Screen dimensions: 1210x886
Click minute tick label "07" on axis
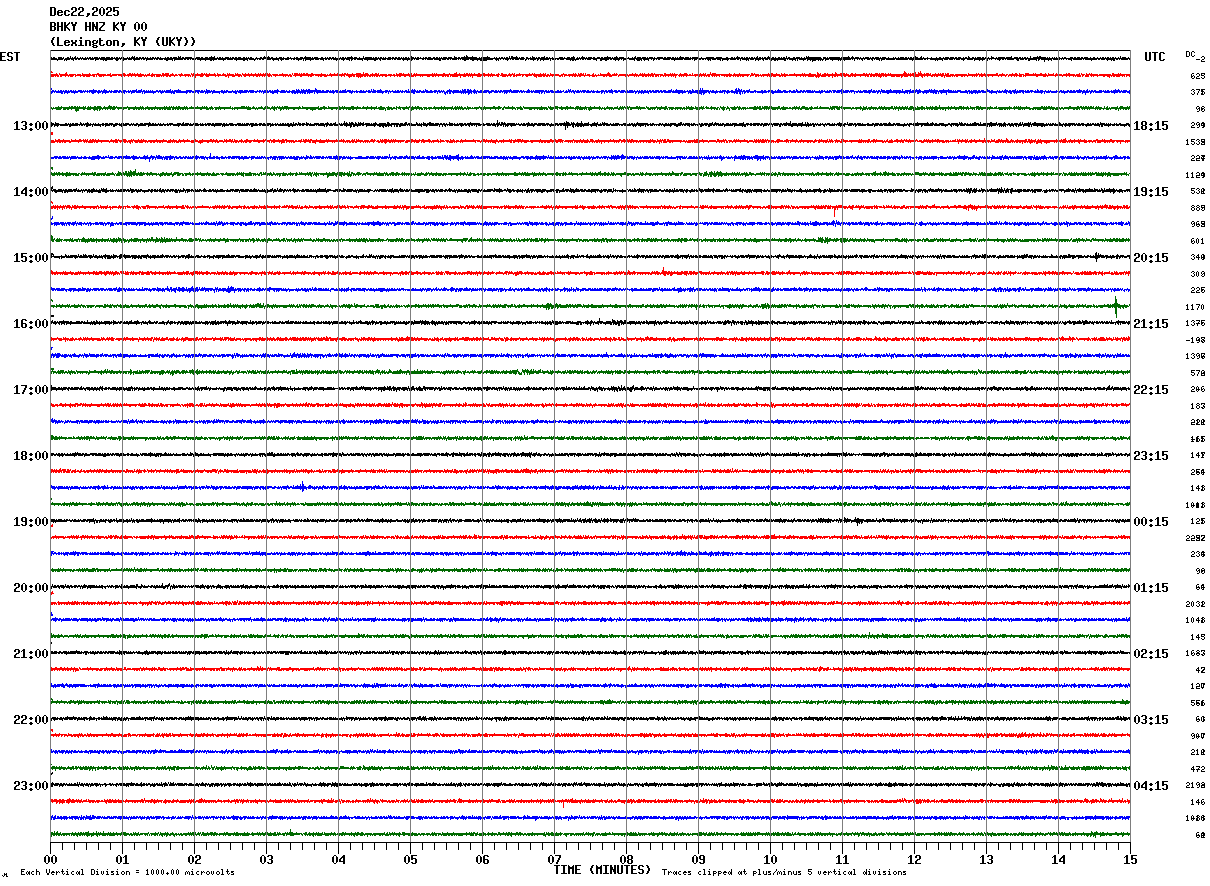pyautogui.click(x=554, y=859)
